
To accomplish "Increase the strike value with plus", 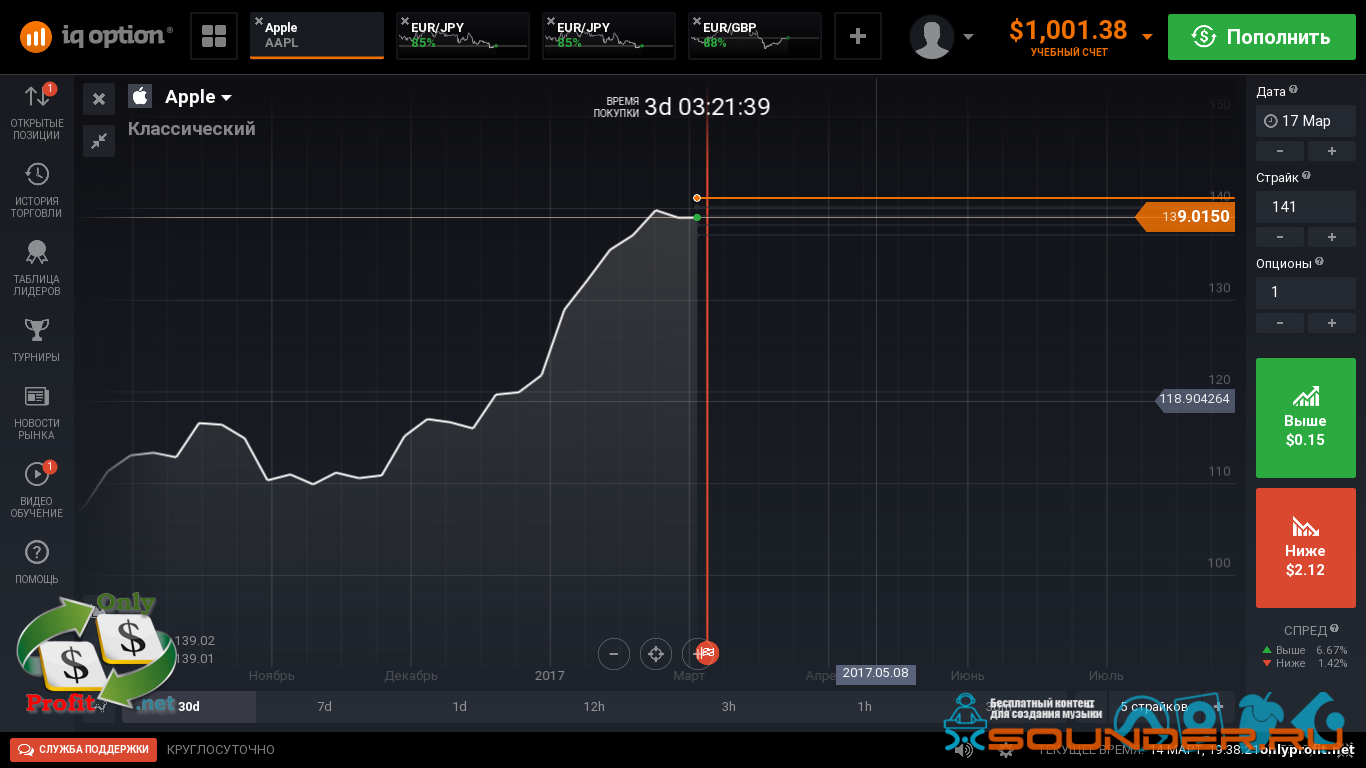I will tap(1332, 237).
